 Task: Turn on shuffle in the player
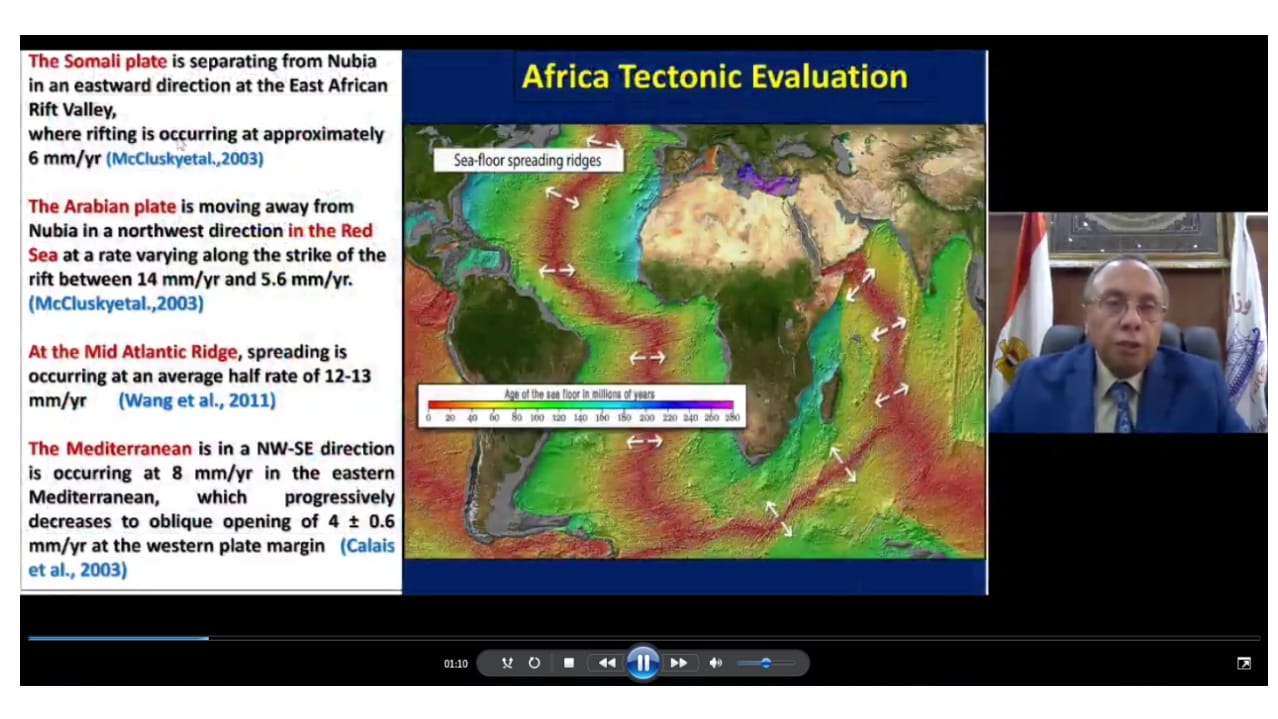[x=507, y=663]
